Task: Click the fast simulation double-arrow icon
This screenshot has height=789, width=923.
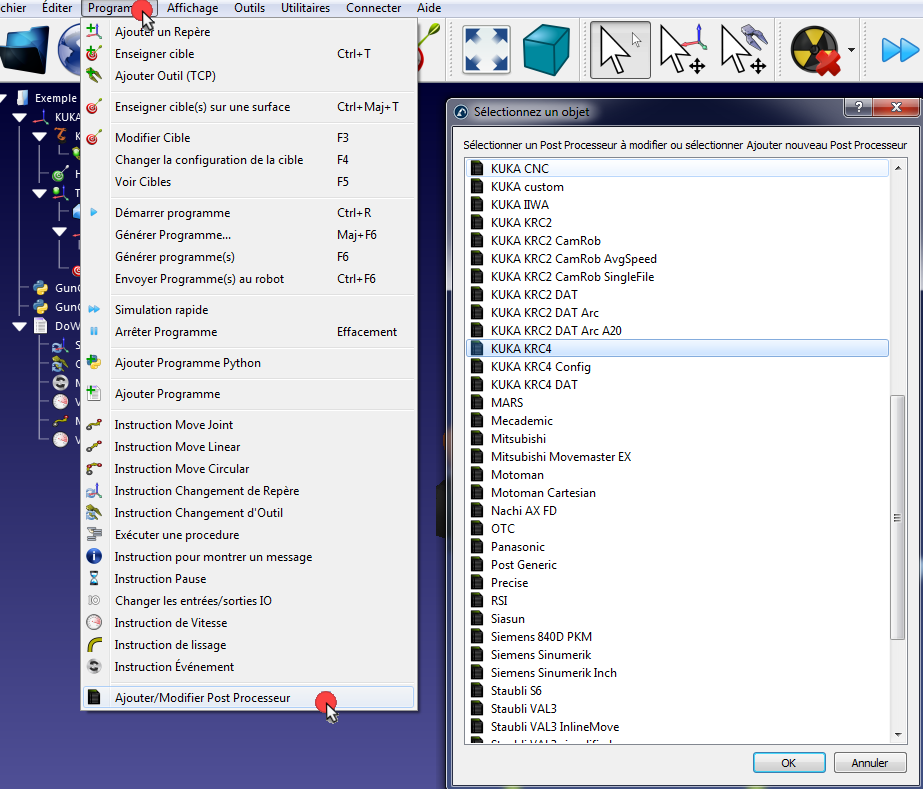Action: point(899,50)
